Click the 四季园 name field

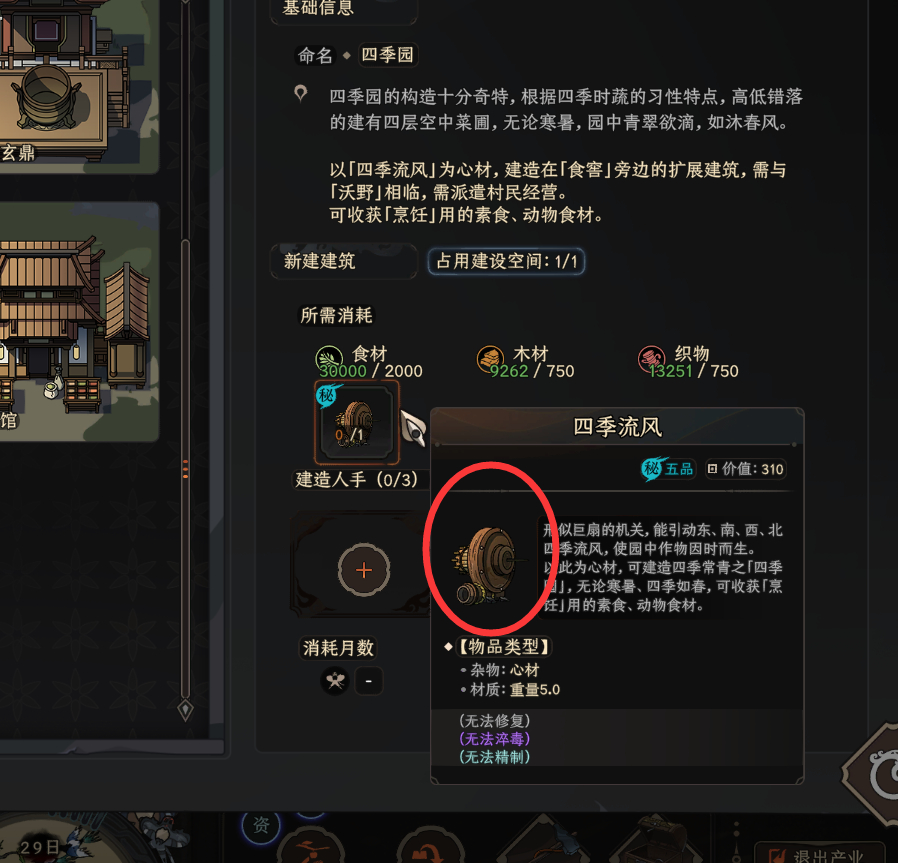click(x=387, y=55)
